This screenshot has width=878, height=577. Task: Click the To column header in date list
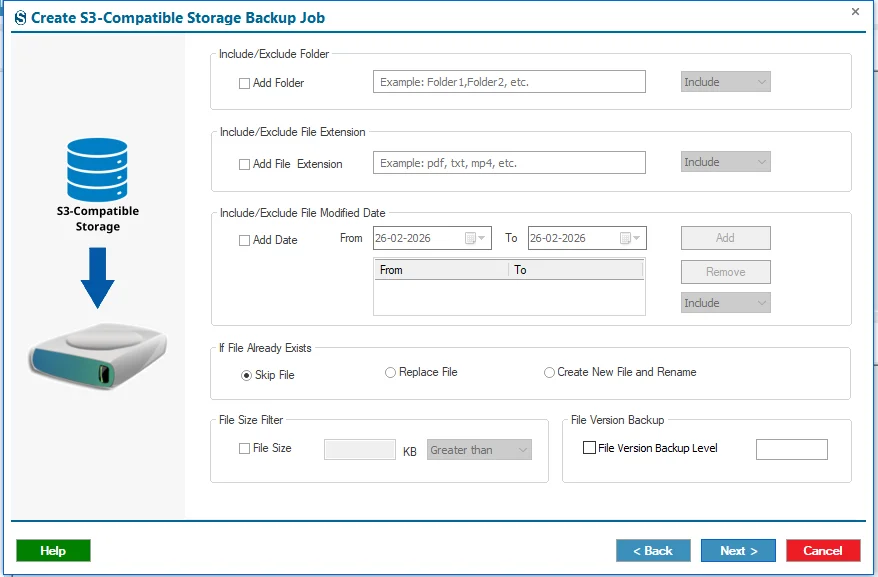pyautogui.click(x=576, y=270)
